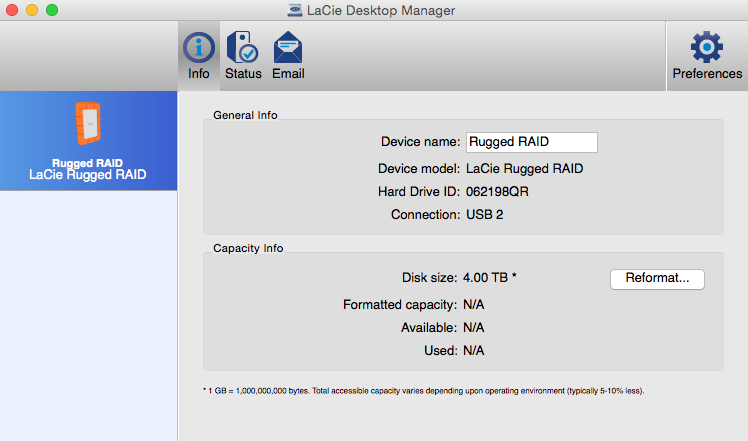Click the Formatted capacity N/A value

pos(473,304)
